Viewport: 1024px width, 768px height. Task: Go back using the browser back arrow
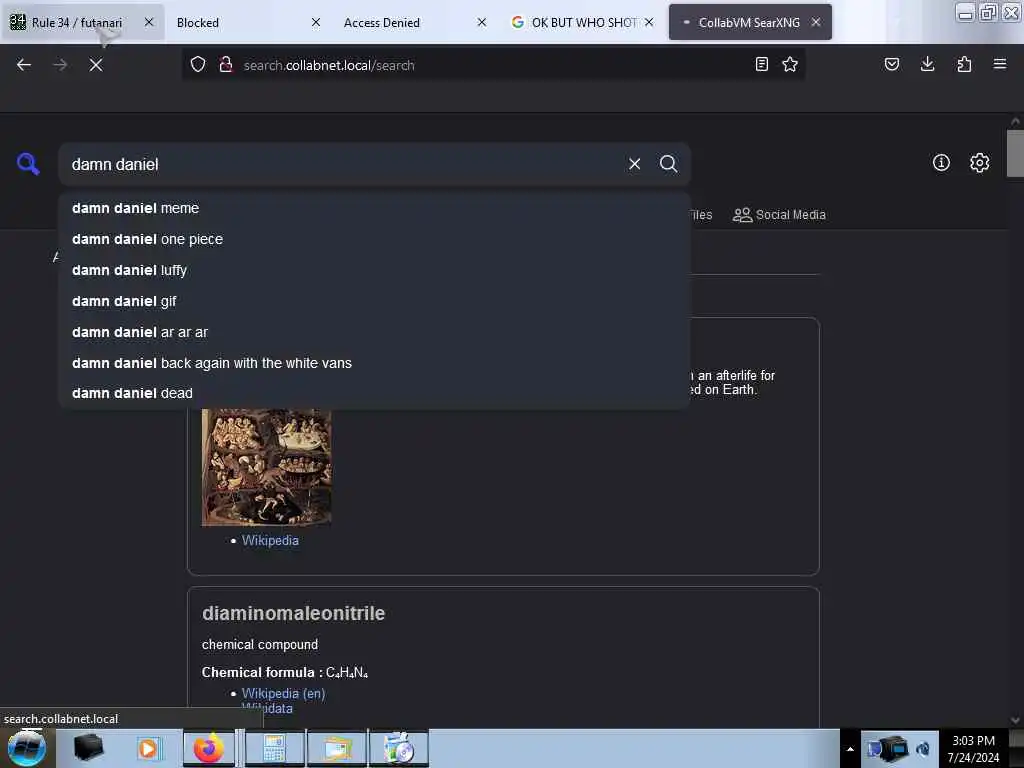[x=24, y=65]
